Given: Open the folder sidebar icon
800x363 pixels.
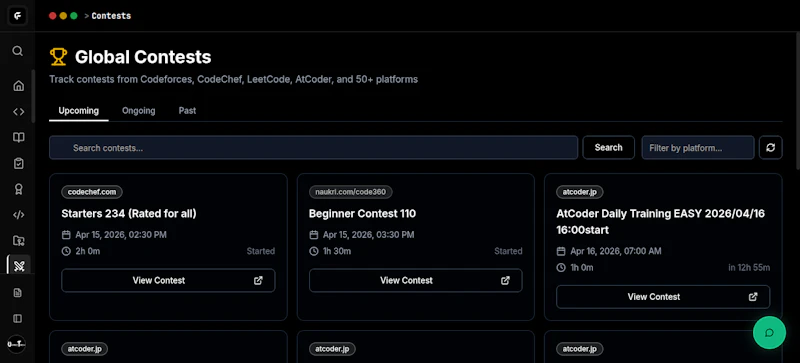Looking at the screenshot, I should coord(18,240).
